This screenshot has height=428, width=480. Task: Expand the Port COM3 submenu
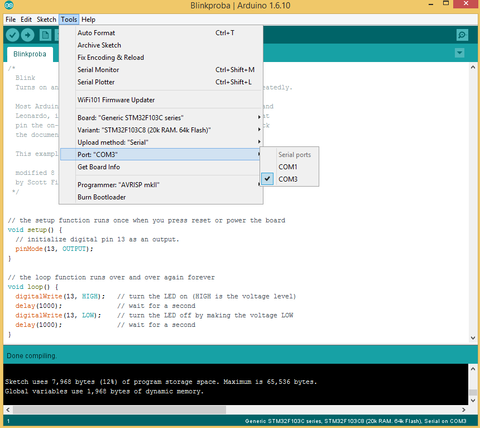click(161, 155)
